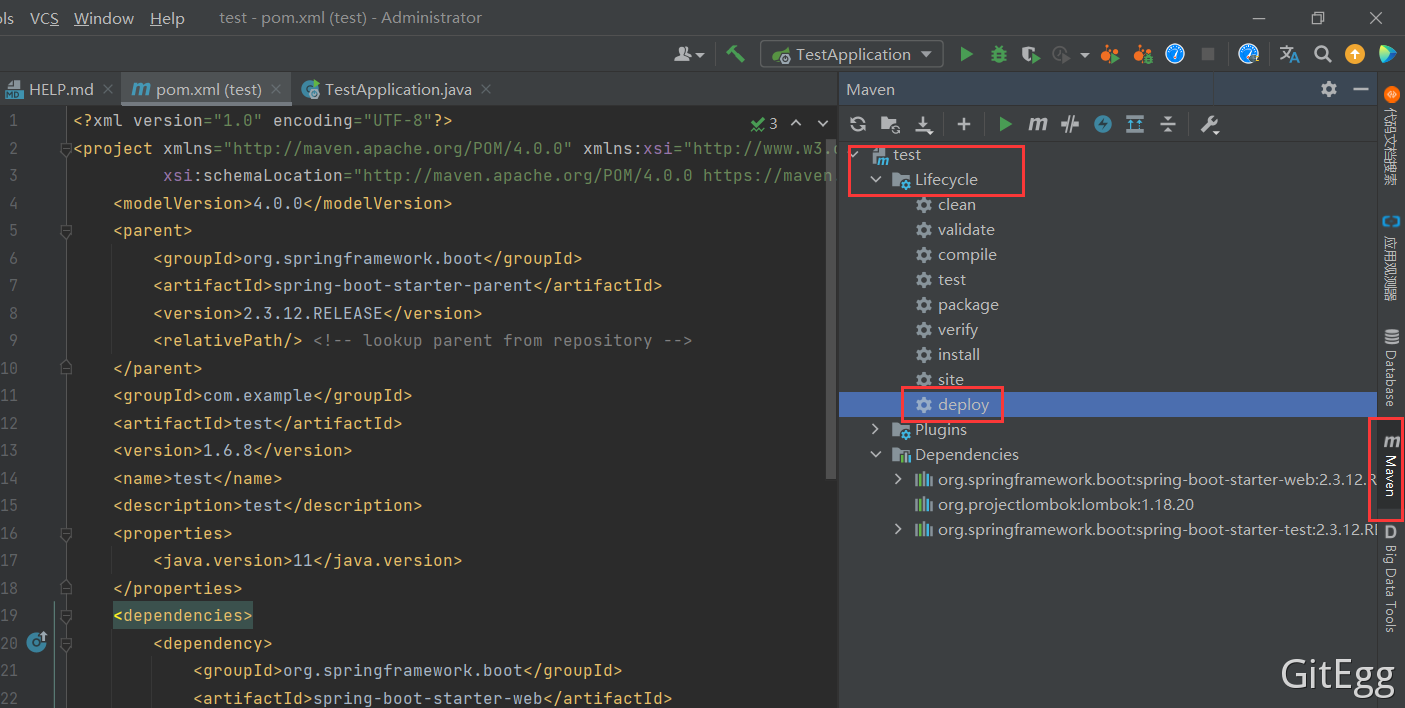Image resolution: width=1405 pixels, height=708 pixels.
Task: Fold the parent tag at line 5
Action: click(66, 231)
